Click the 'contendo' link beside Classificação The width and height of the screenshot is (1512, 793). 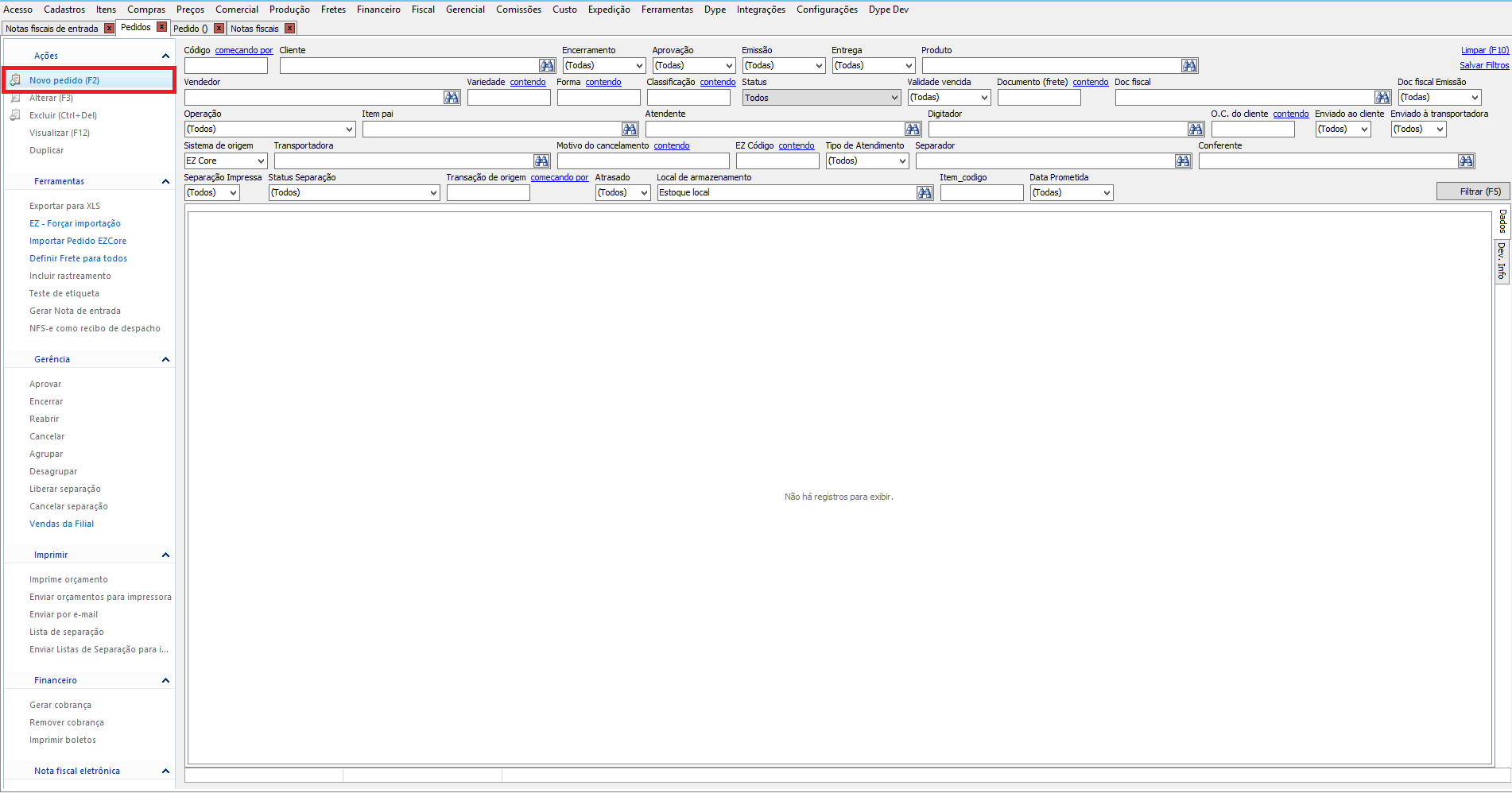point(718,82)
